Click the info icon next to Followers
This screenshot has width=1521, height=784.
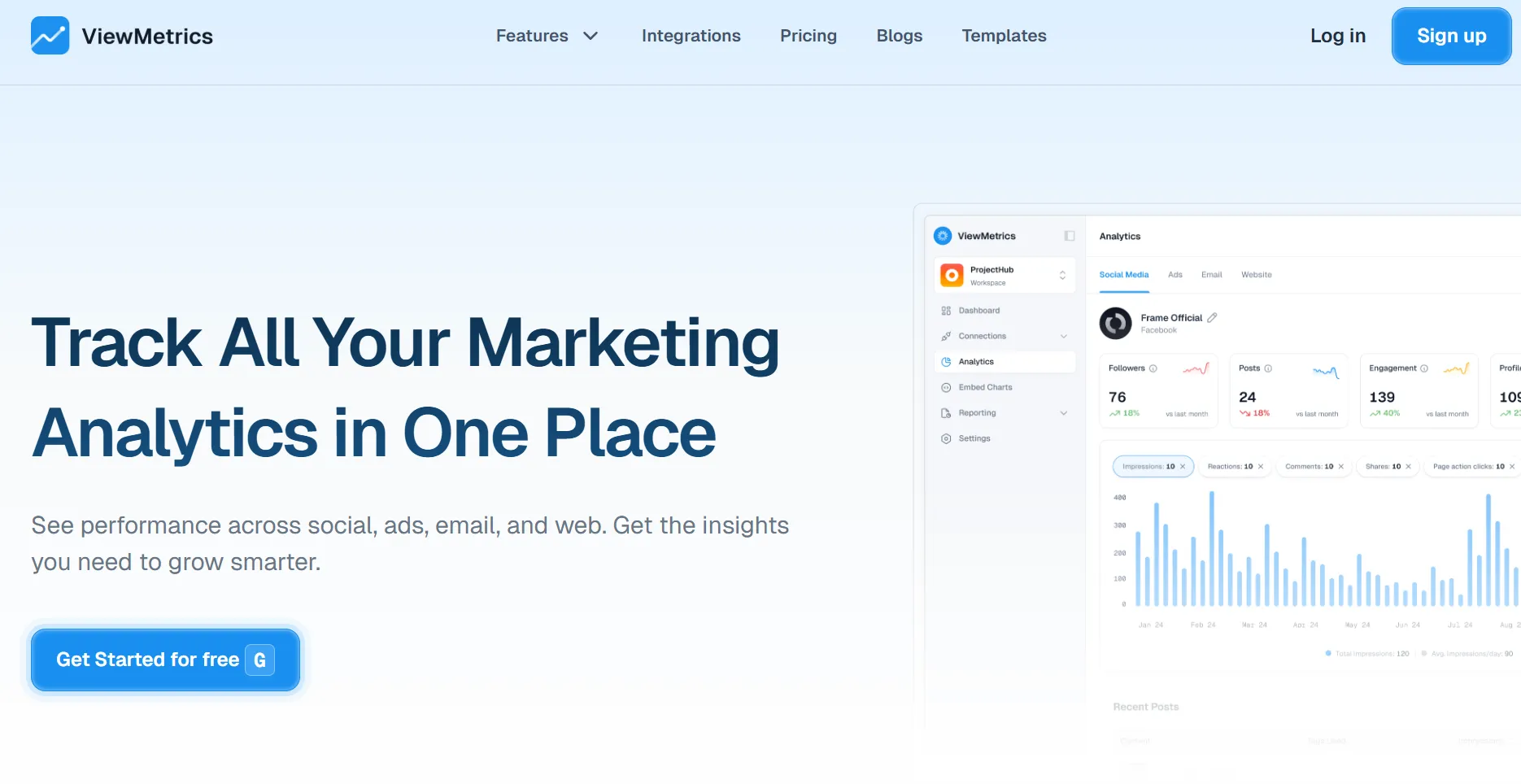pyautogui.click(x=1153, y=368)
